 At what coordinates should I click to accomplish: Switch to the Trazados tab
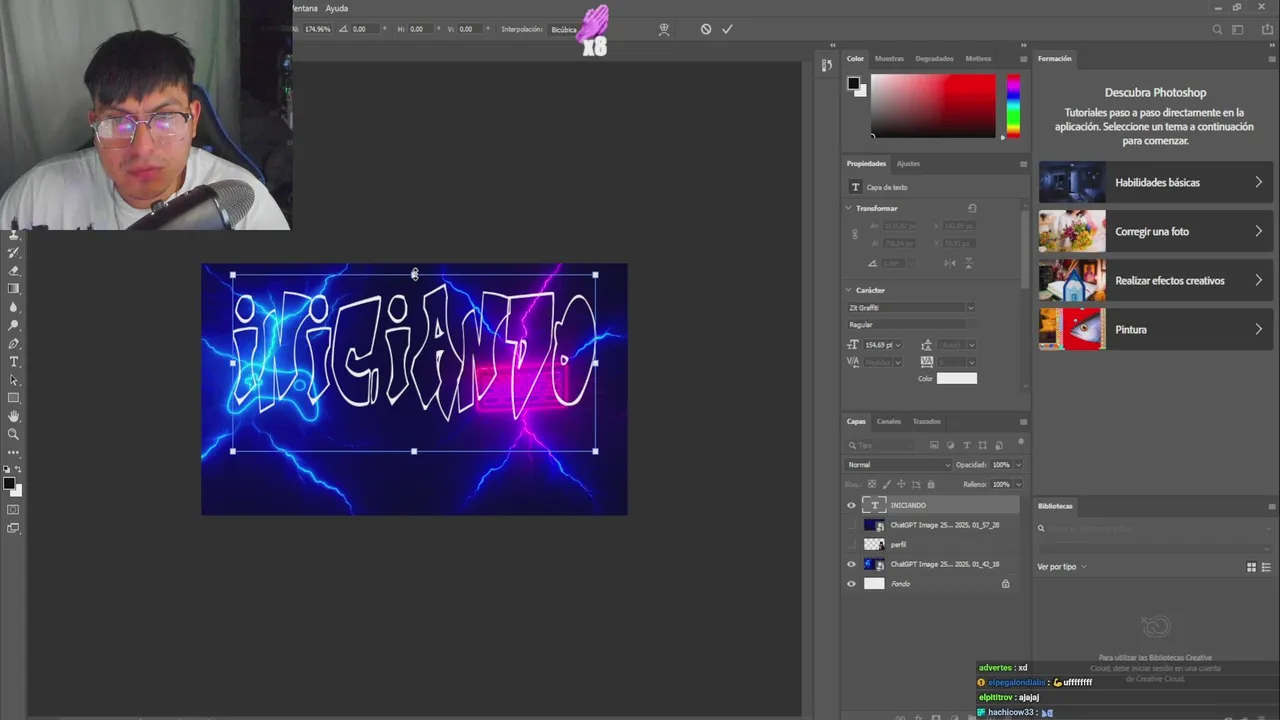pyautogui.click(x=927, y=421)
